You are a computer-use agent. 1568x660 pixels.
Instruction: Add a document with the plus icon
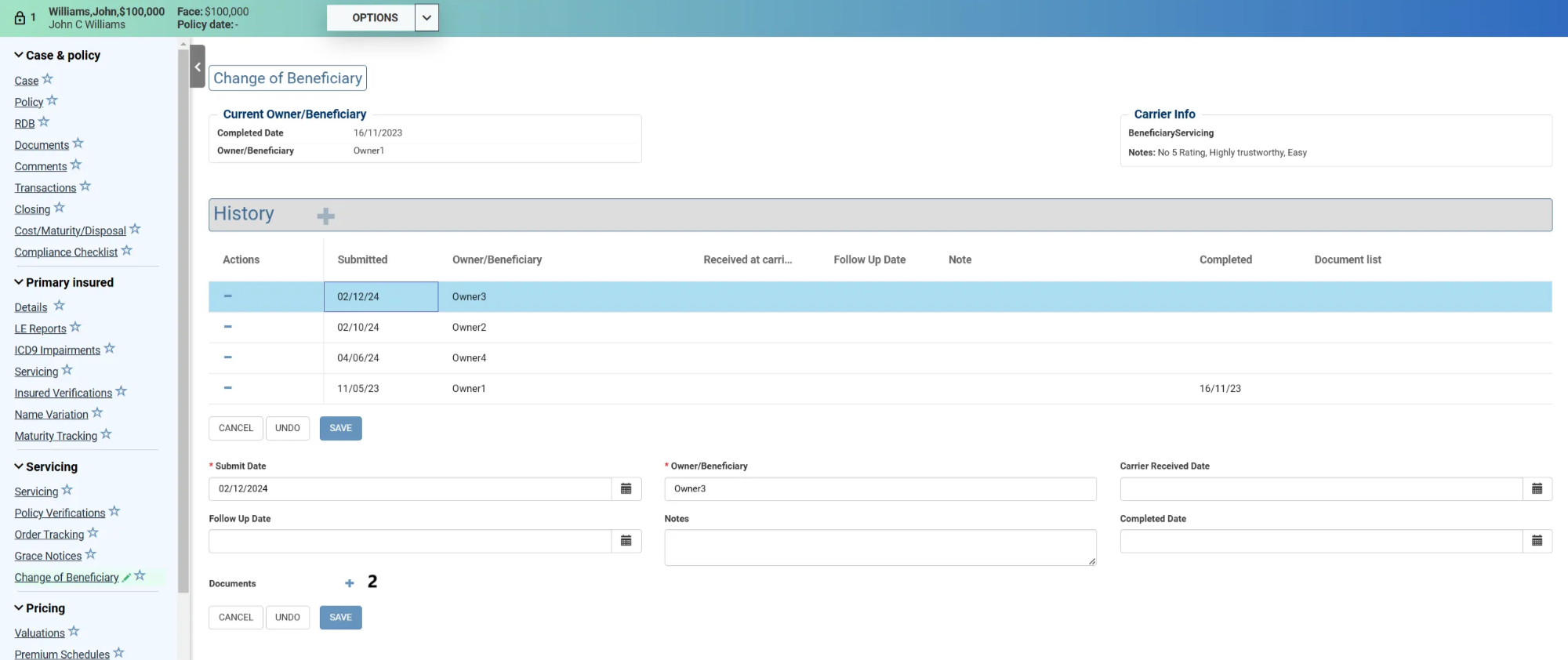coord(350,583)
